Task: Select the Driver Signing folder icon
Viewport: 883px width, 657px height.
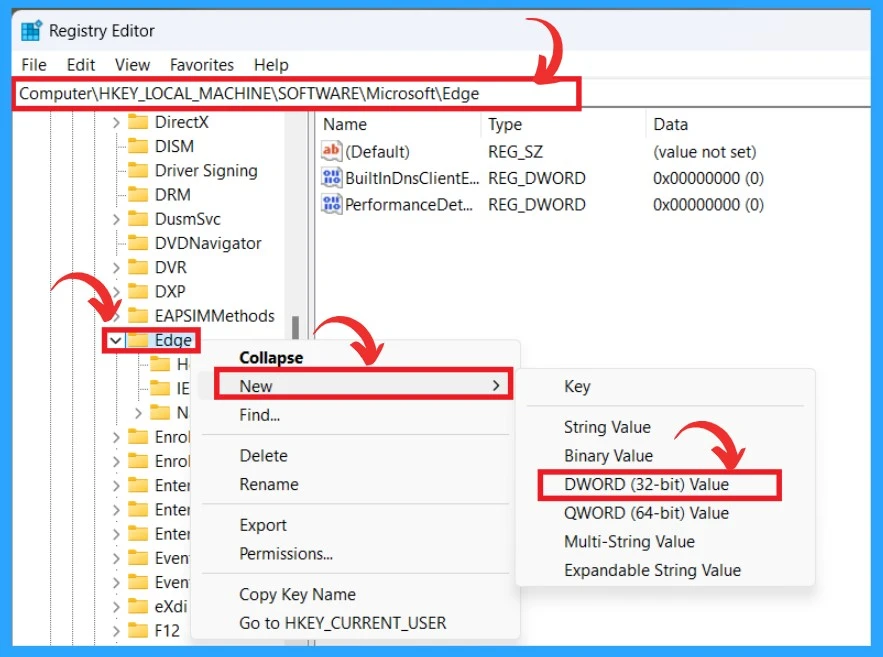Action: (x=138, y=171)
